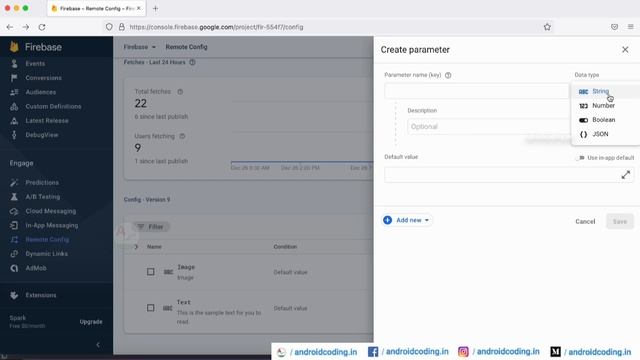640x360 pixels.
Task: Open AdMob in sidebar
Action: (36, 268)
